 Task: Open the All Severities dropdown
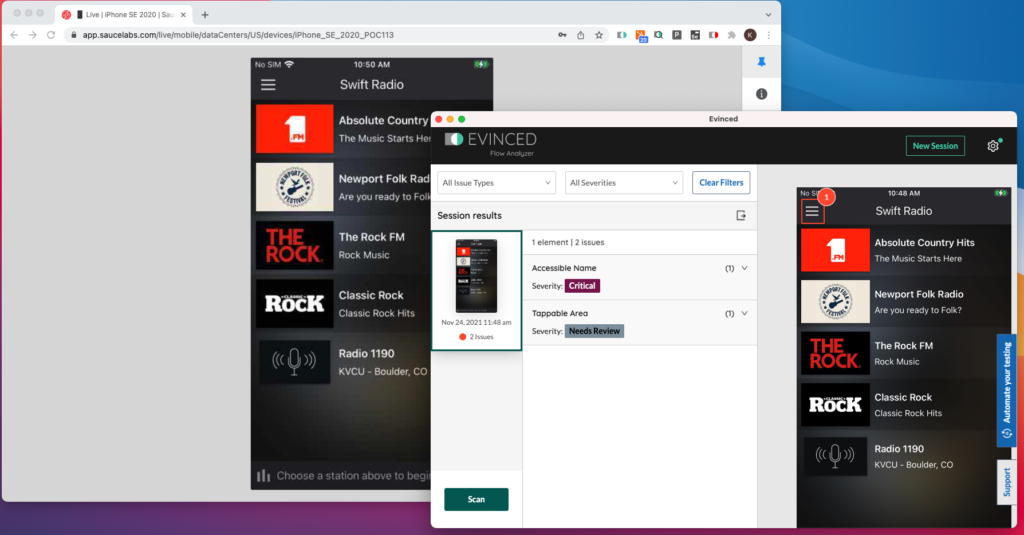624,183
